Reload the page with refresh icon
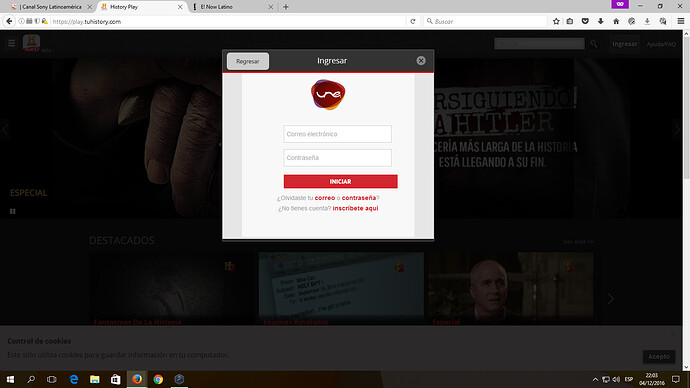The height and width of the screenshot is (388, 690). pos(413,21)
